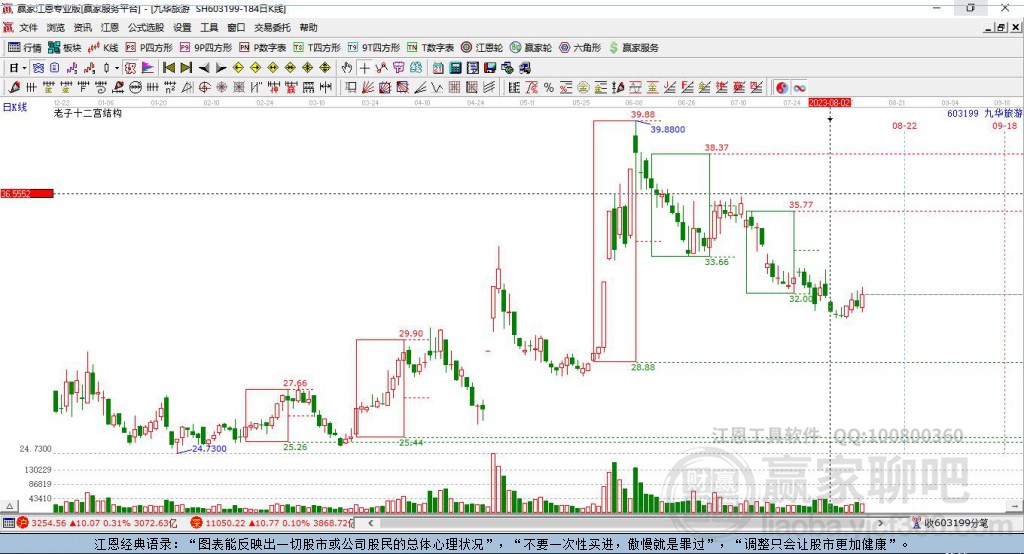Open the 帮助 menu

pyautogui.click(x=308, y=27)
